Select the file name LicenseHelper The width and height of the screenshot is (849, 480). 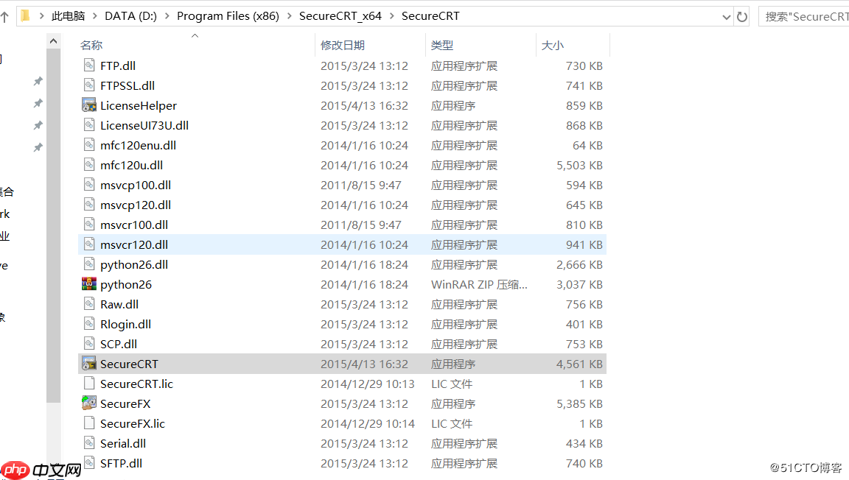(x=139, y=106)
